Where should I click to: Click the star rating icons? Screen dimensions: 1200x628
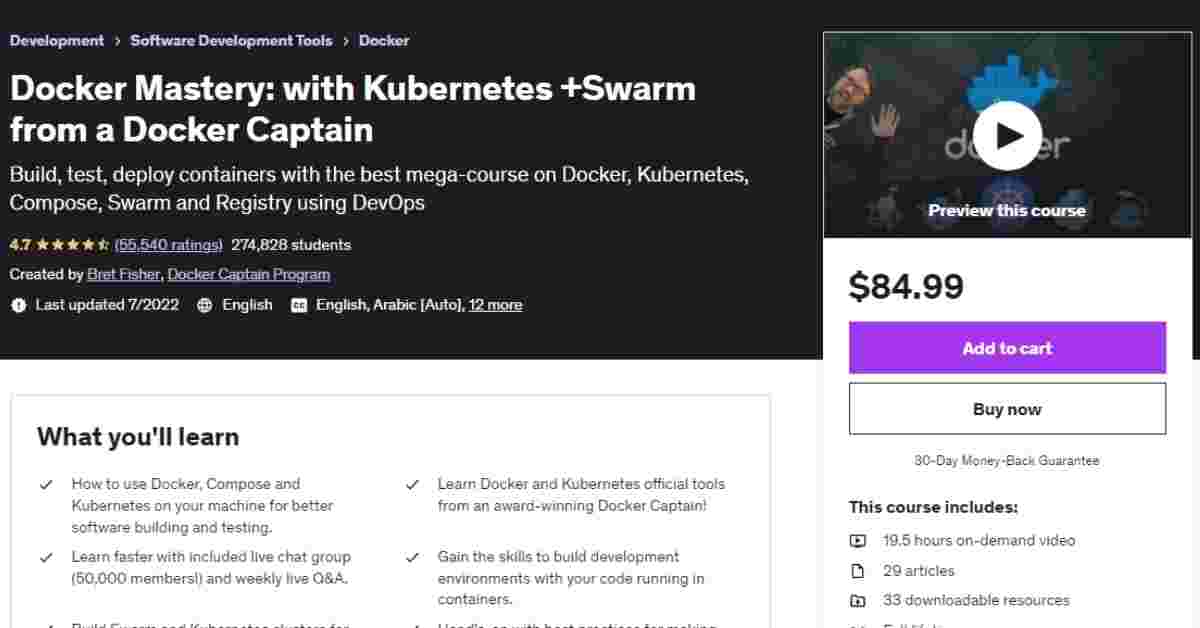[73, 245]
